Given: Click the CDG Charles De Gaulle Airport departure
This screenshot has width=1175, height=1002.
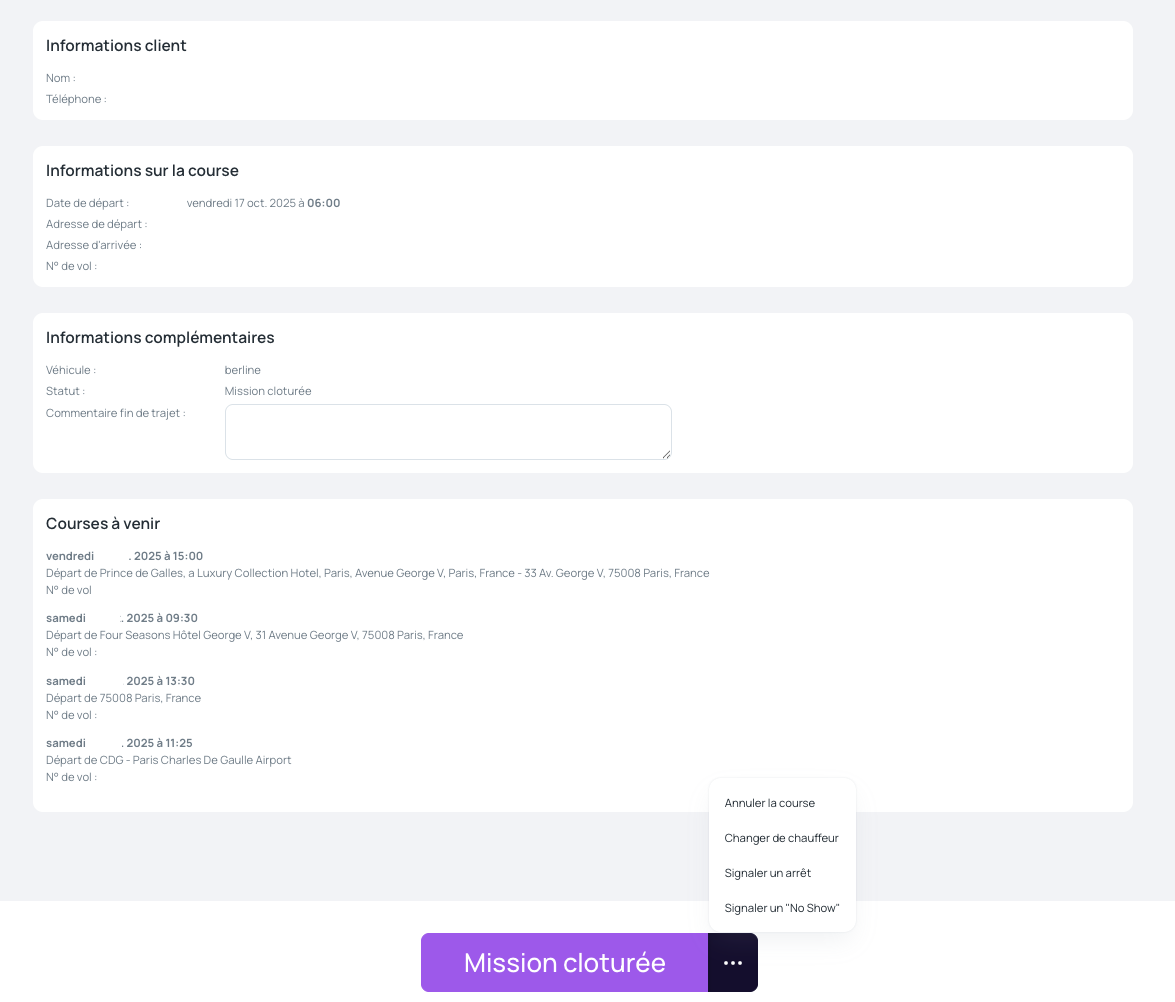Looking at the screenshot, I should point(168,760).
